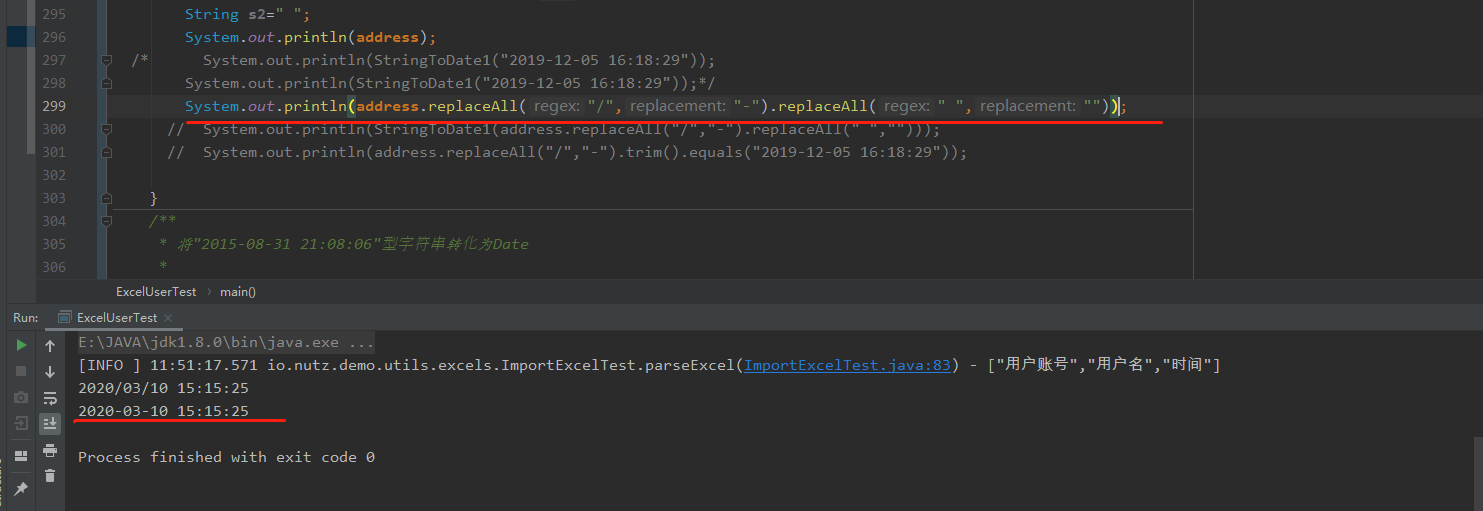The image size is (1483, 511).
Task: Click the left panel vertical scrollbar thumb
Action: tap(31, 77)
